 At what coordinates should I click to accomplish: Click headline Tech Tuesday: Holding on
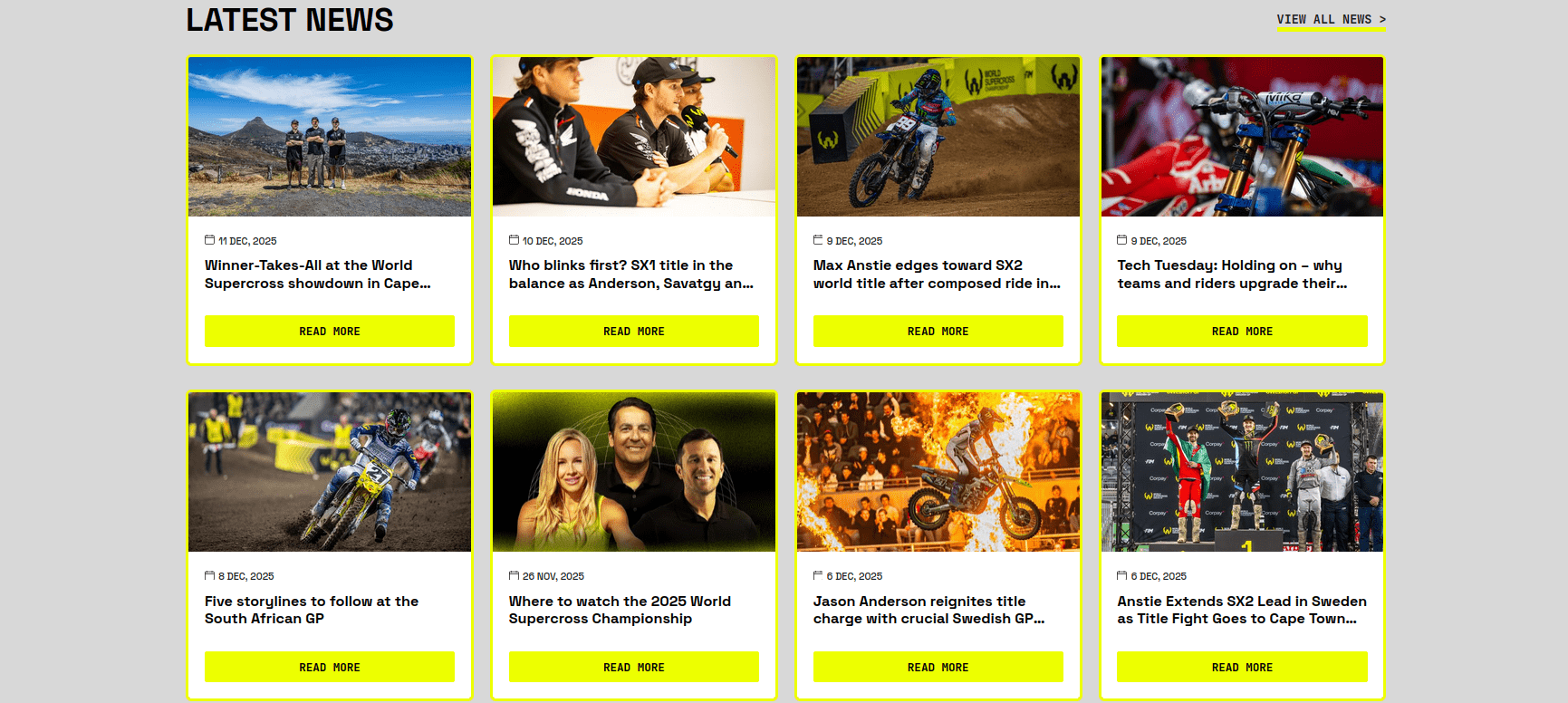(x=1233, y=274)
